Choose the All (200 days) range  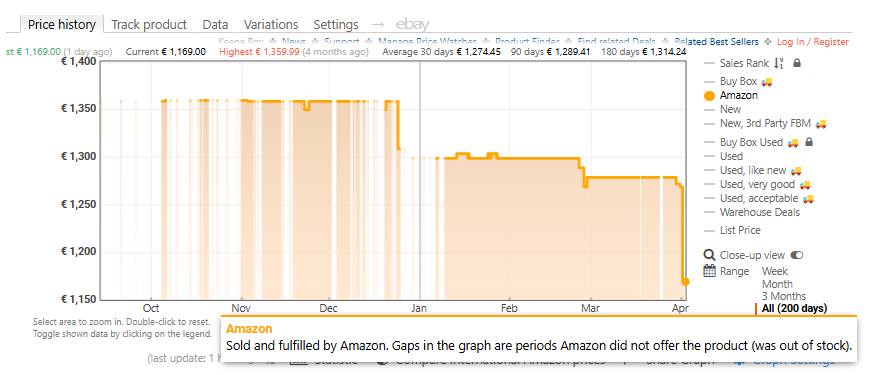coord(794,308)
